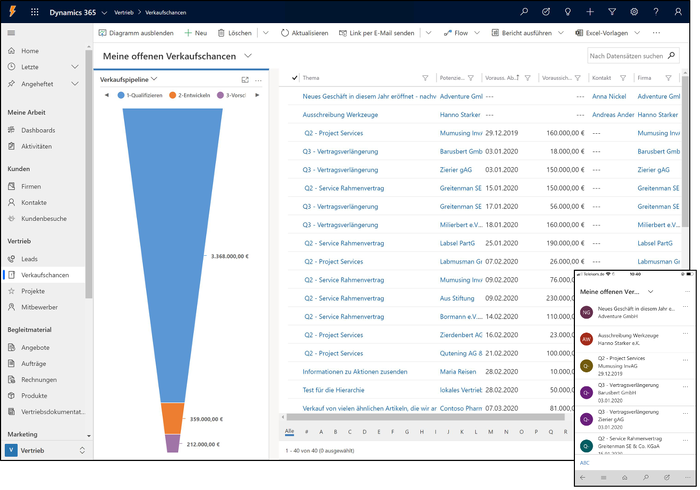Screen dimensions: 700x490
Task: Click Diagramm ausblenden button
Action: 136,33
